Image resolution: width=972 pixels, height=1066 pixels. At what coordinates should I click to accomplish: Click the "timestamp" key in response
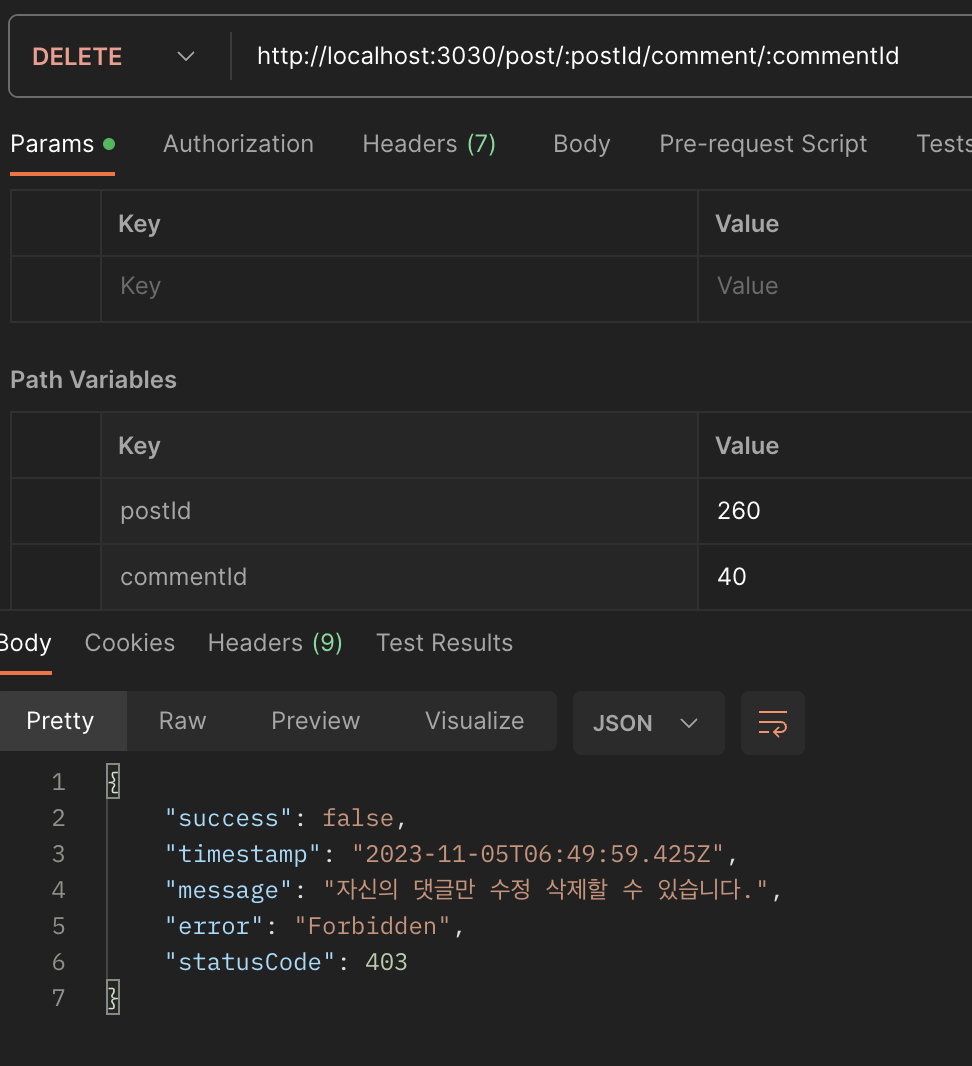tap(243, 854)
